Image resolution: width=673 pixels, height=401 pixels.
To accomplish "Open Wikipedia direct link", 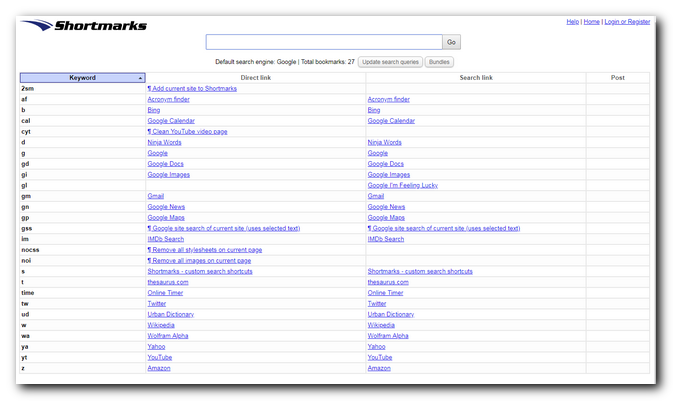I will (x=161, y=325).
